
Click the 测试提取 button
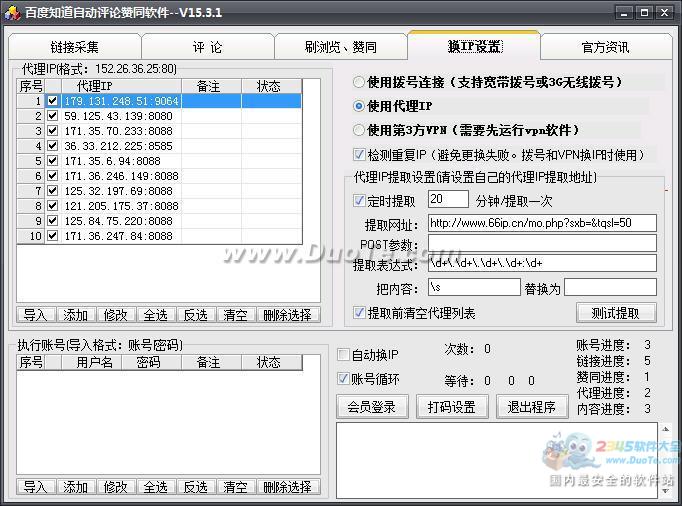(616, 313)
